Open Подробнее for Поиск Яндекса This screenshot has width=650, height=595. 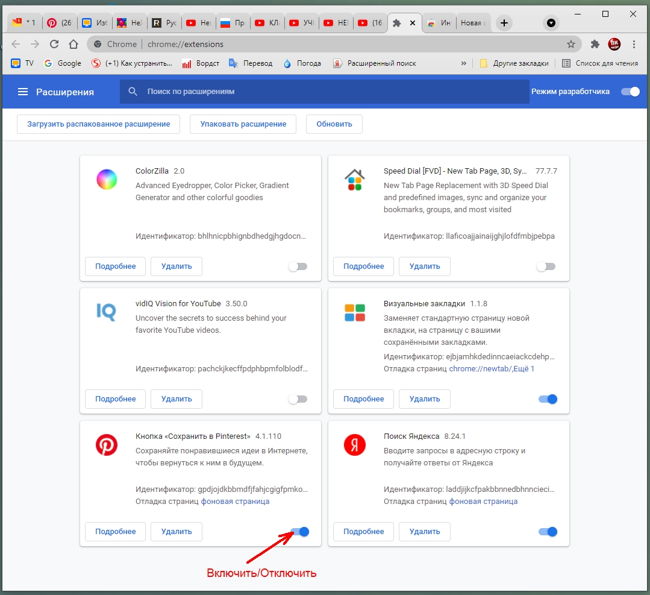(x=364, y=532)
